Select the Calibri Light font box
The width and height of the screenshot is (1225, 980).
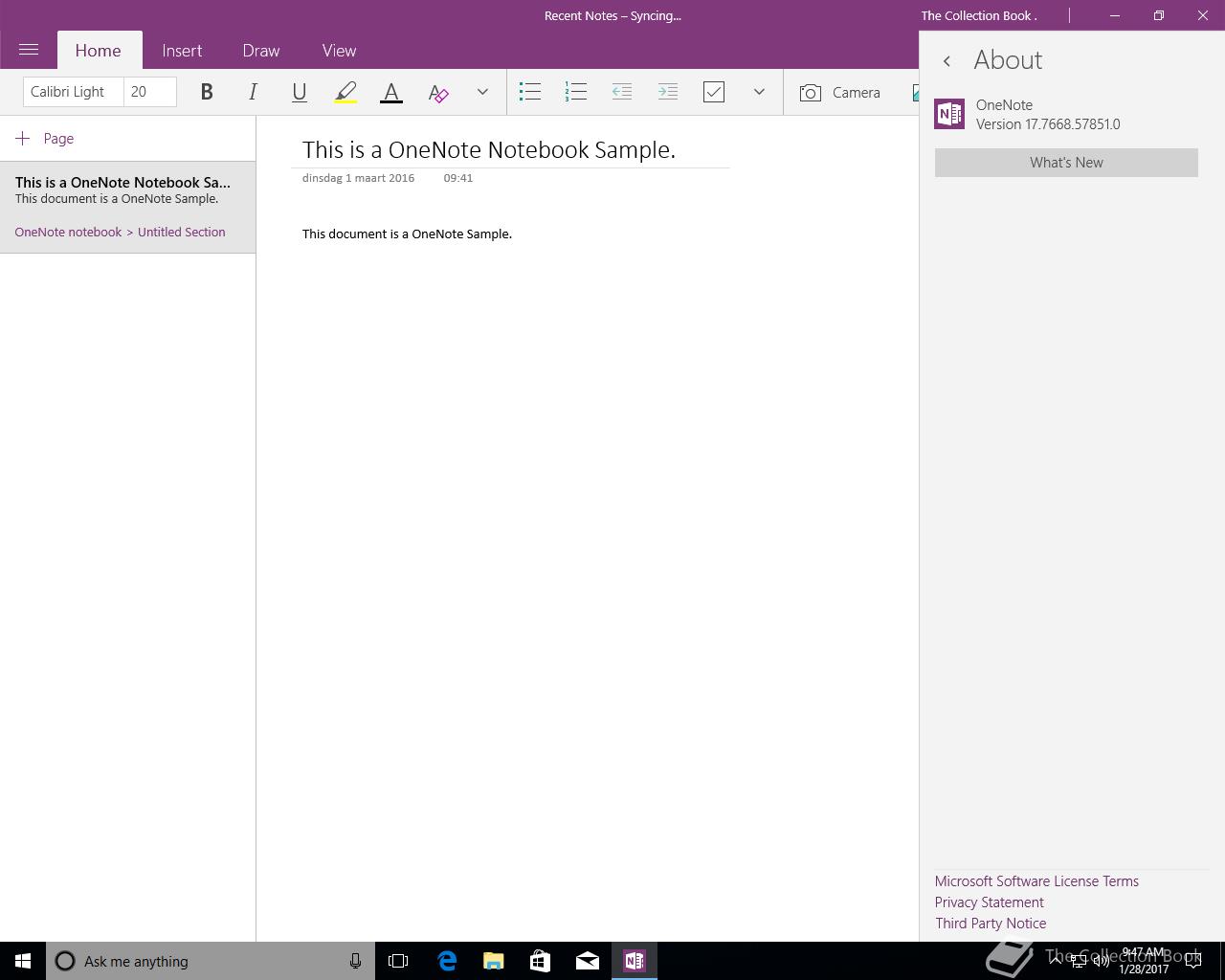point(74,92)
